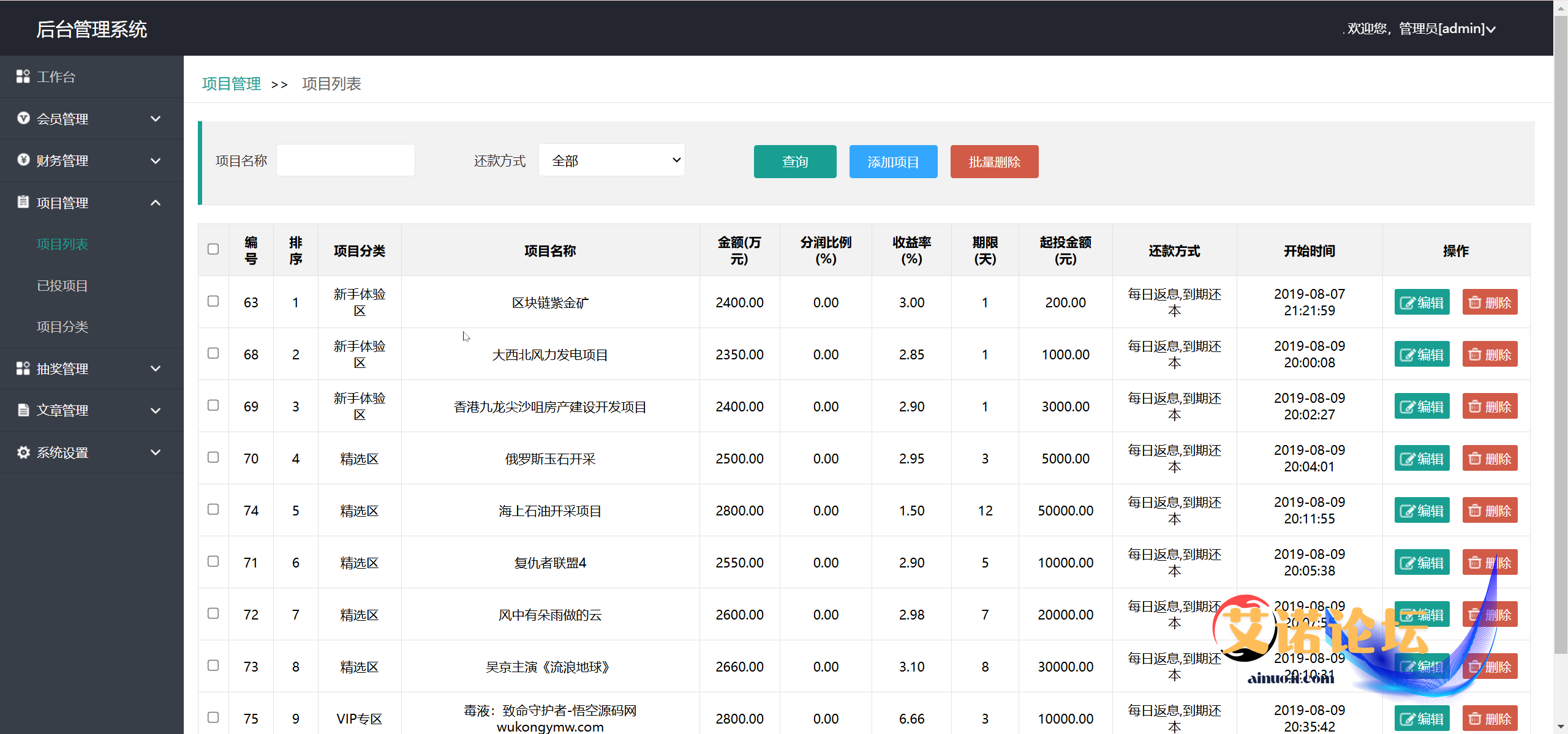Open the 会员管理 menu label
Viewport: 1568px width, 734px height.
click(x=62, y=119)
